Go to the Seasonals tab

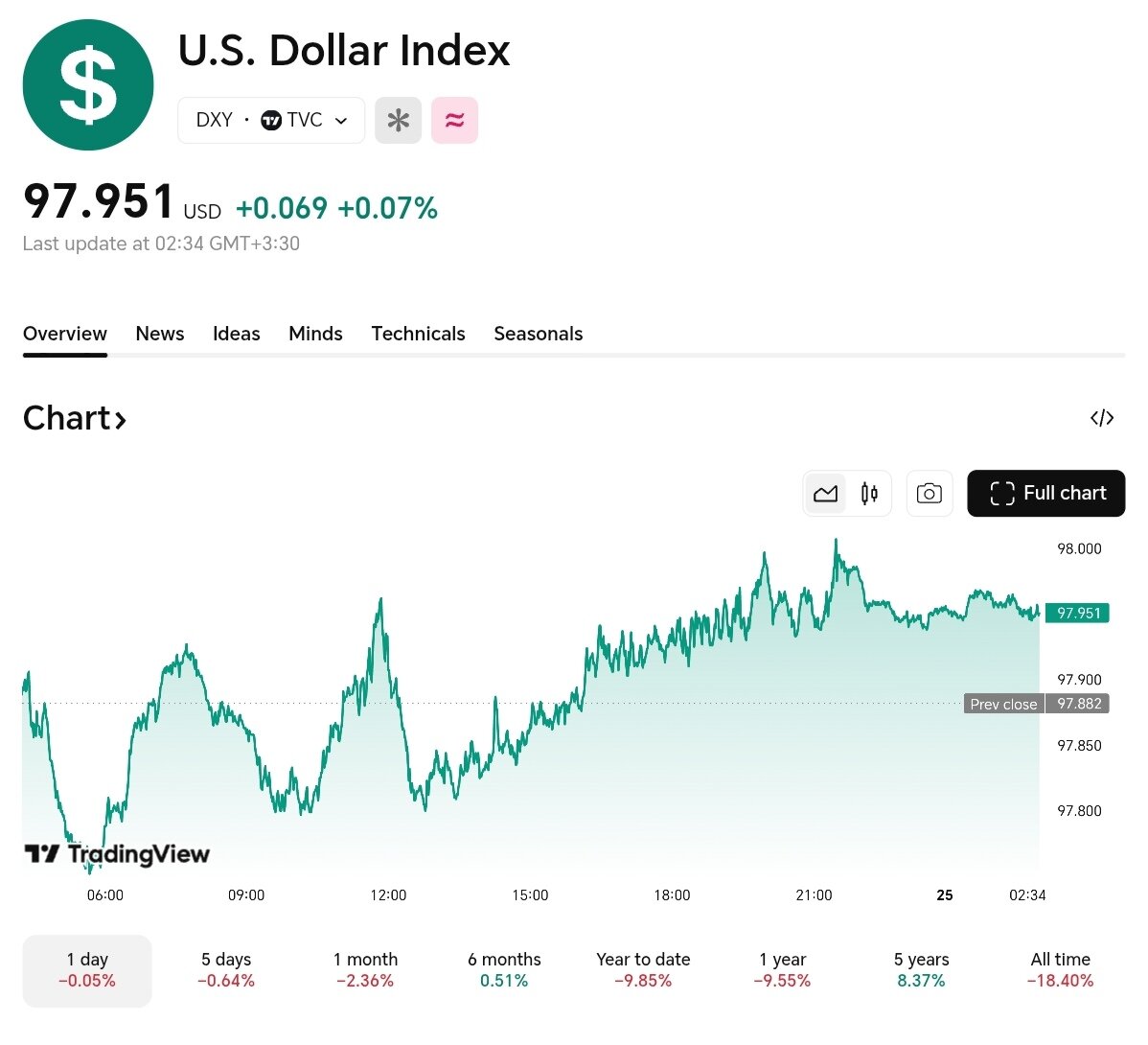pyautogui.click(x=538, y=334)
